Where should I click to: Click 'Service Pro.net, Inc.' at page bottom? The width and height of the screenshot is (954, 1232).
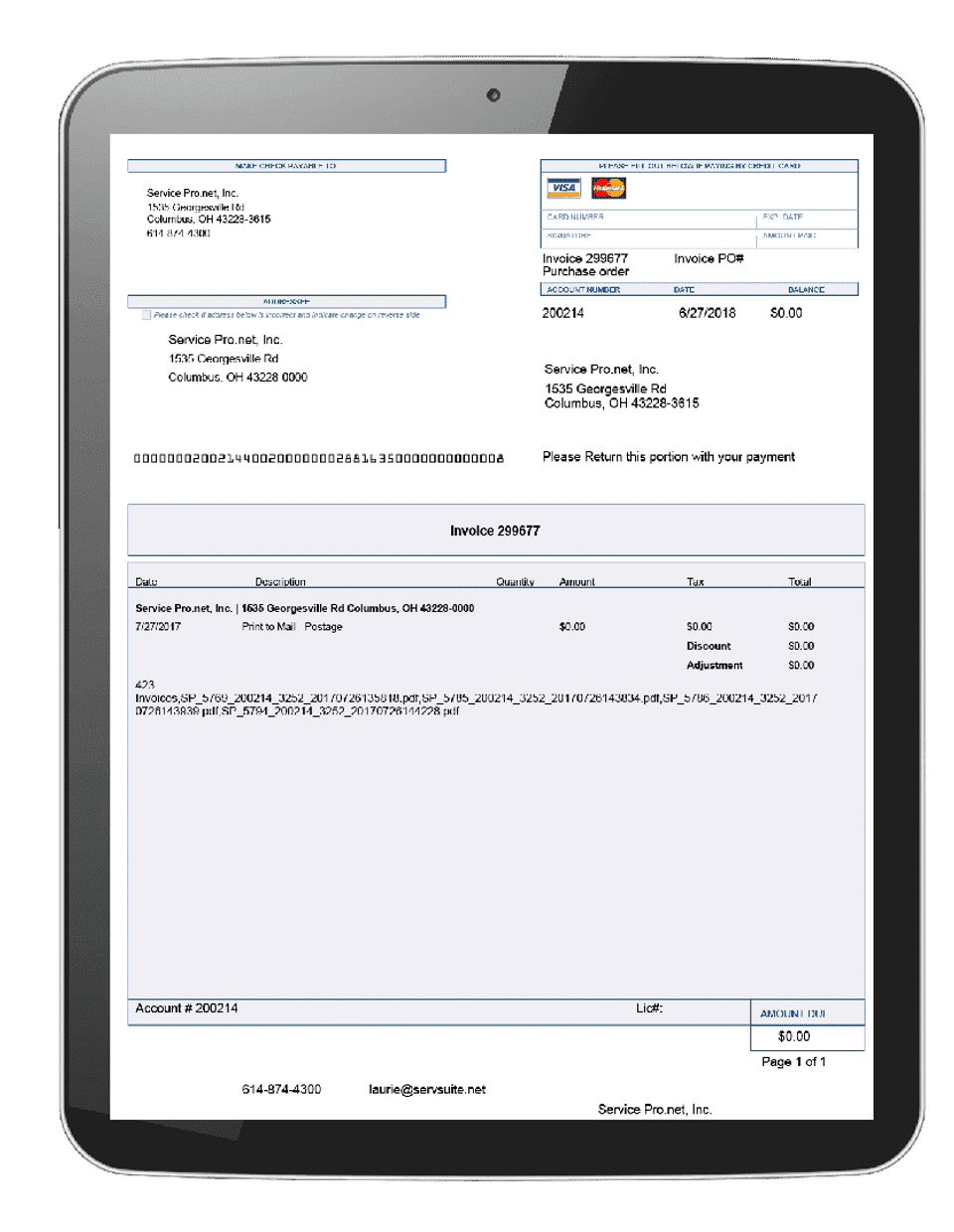[x=655, y=1110]
